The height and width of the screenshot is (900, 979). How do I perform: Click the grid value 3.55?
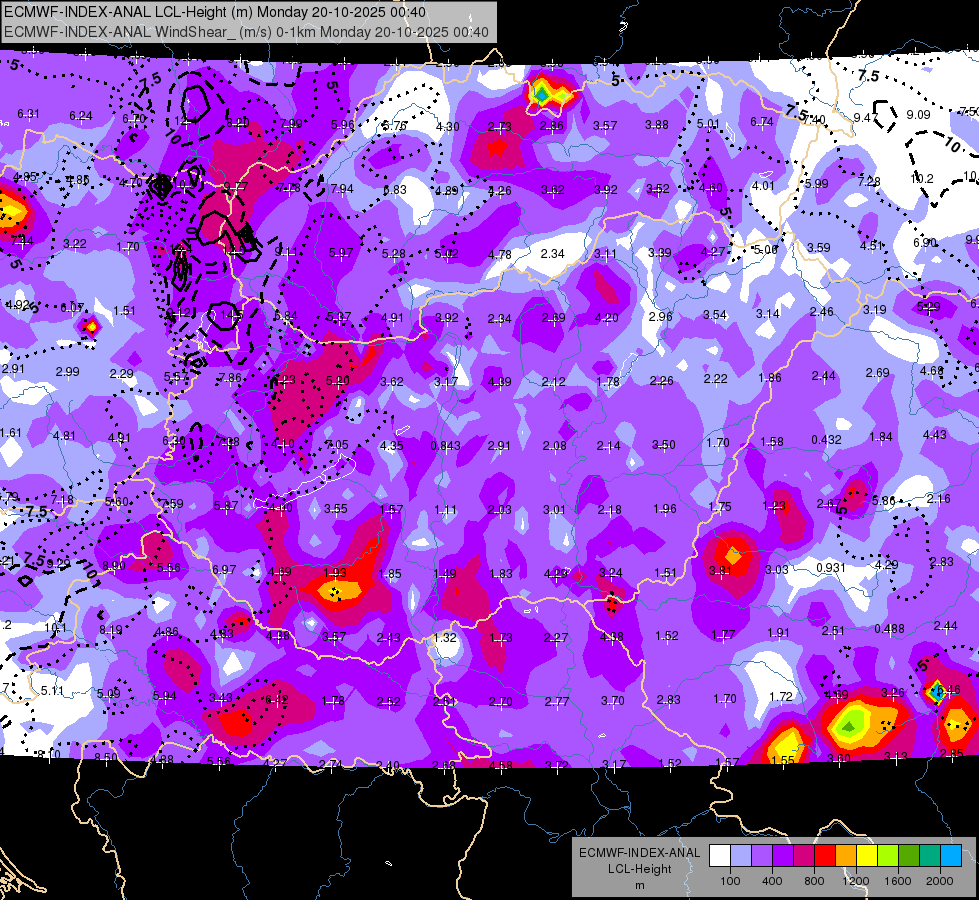point(335,509)
